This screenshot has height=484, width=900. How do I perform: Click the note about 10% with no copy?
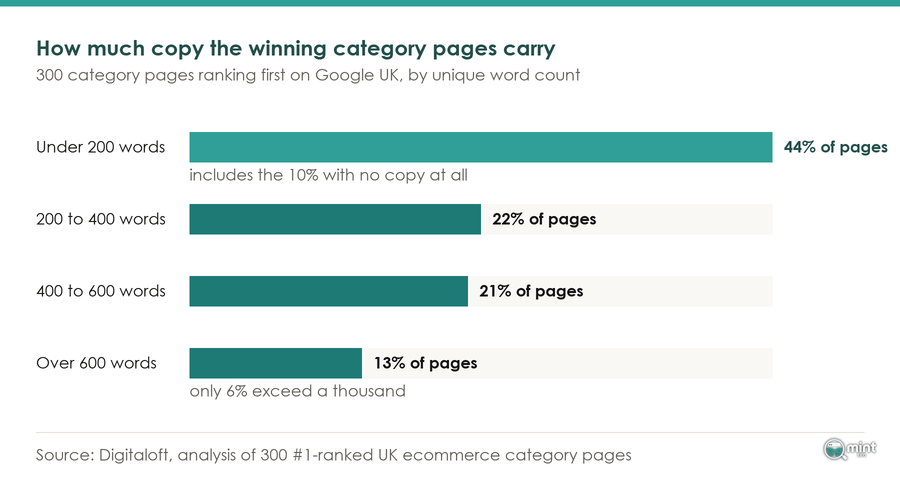(328, 175)
